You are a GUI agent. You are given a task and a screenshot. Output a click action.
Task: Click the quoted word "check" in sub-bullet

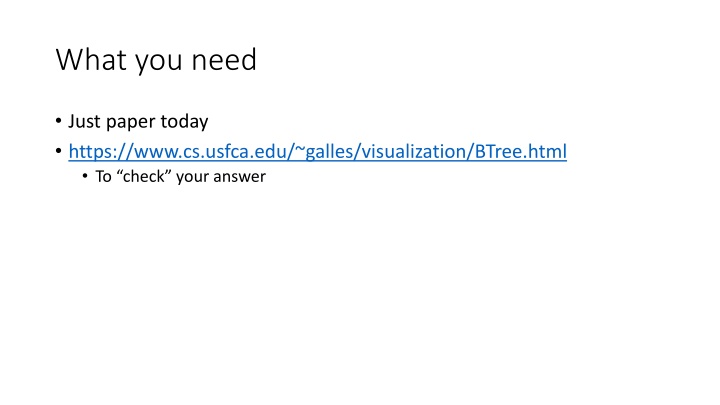tap(144, 176)
